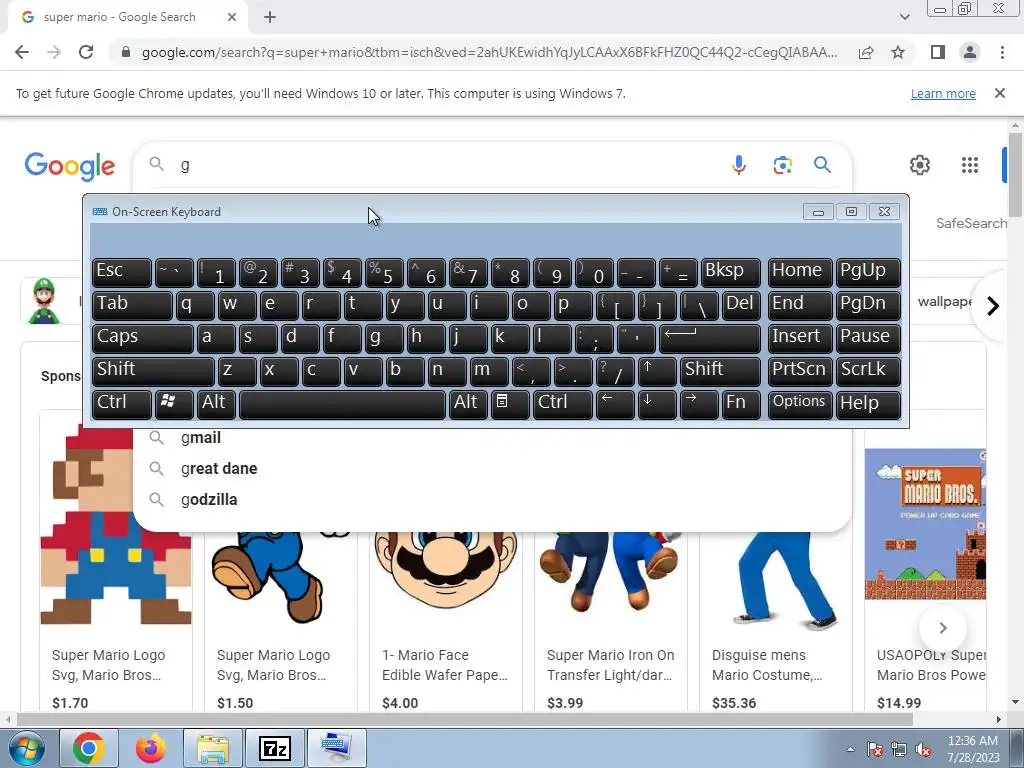
Task: Click the keyboard Tab key
Action: tap(132, 305)
